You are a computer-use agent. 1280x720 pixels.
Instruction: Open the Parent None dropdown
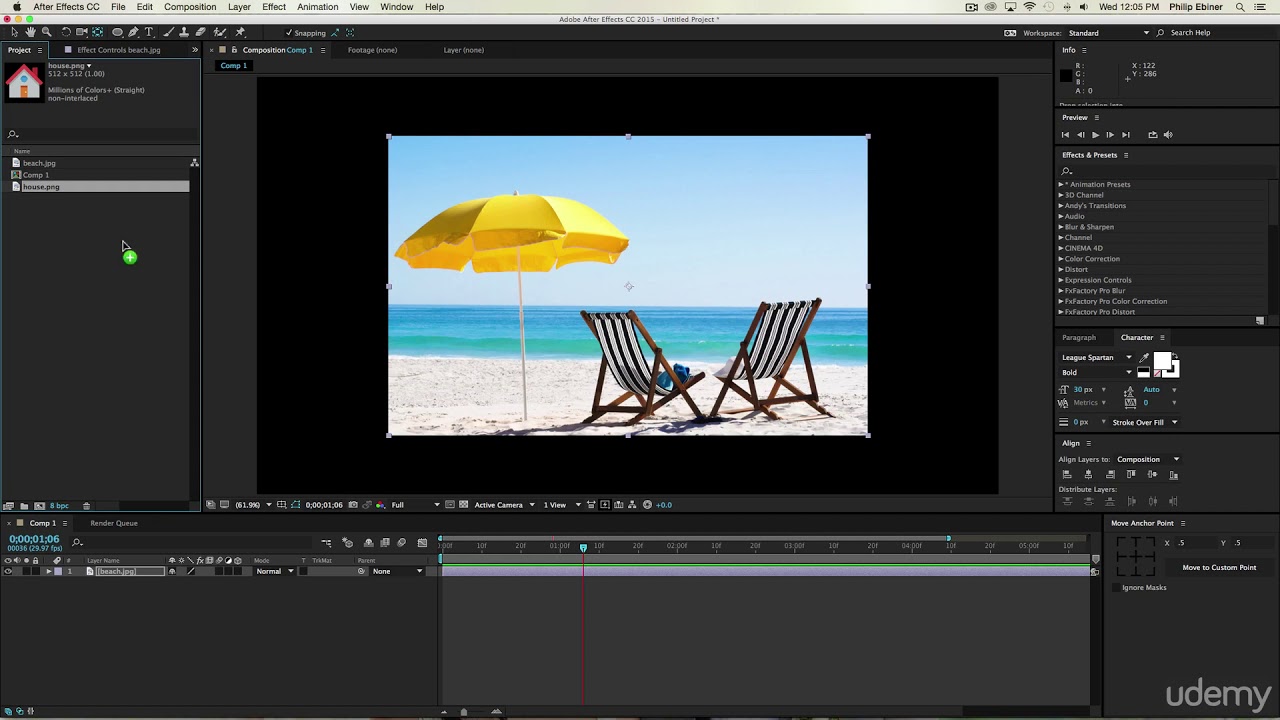click(x=397, y=571)
